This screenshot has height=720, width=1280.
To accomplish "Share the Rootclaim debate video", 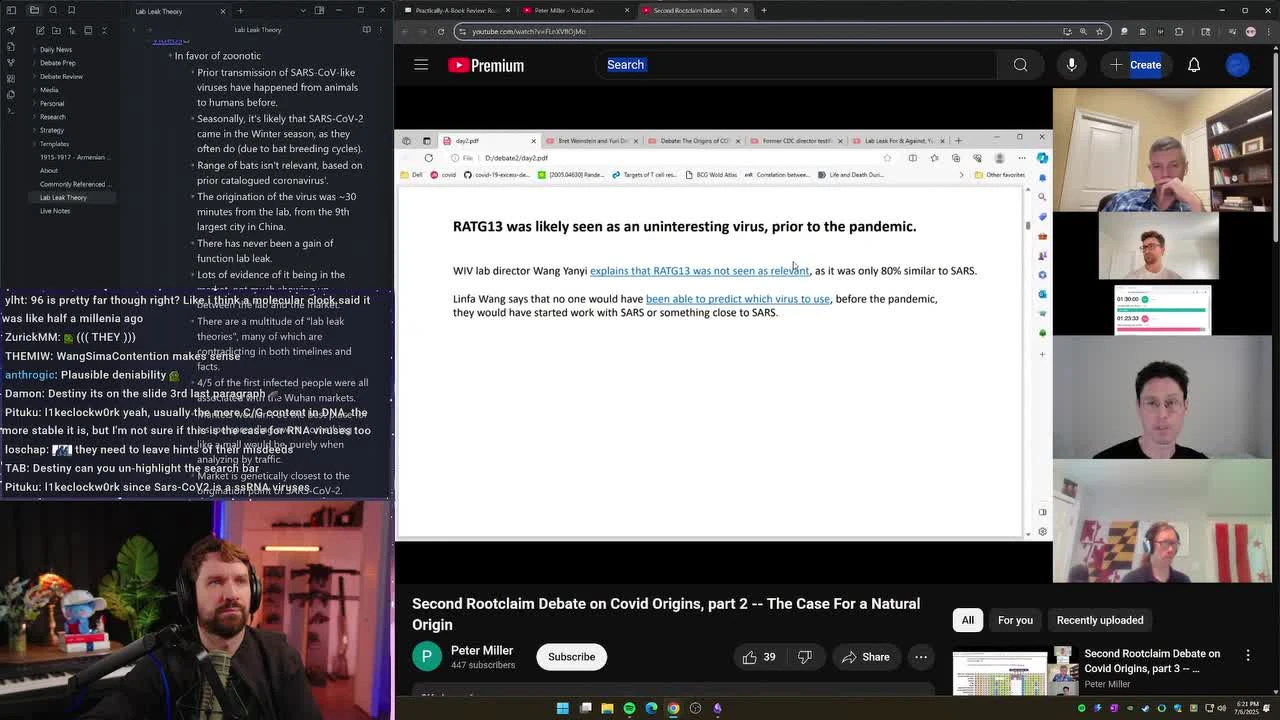I will tap(866, 657).
